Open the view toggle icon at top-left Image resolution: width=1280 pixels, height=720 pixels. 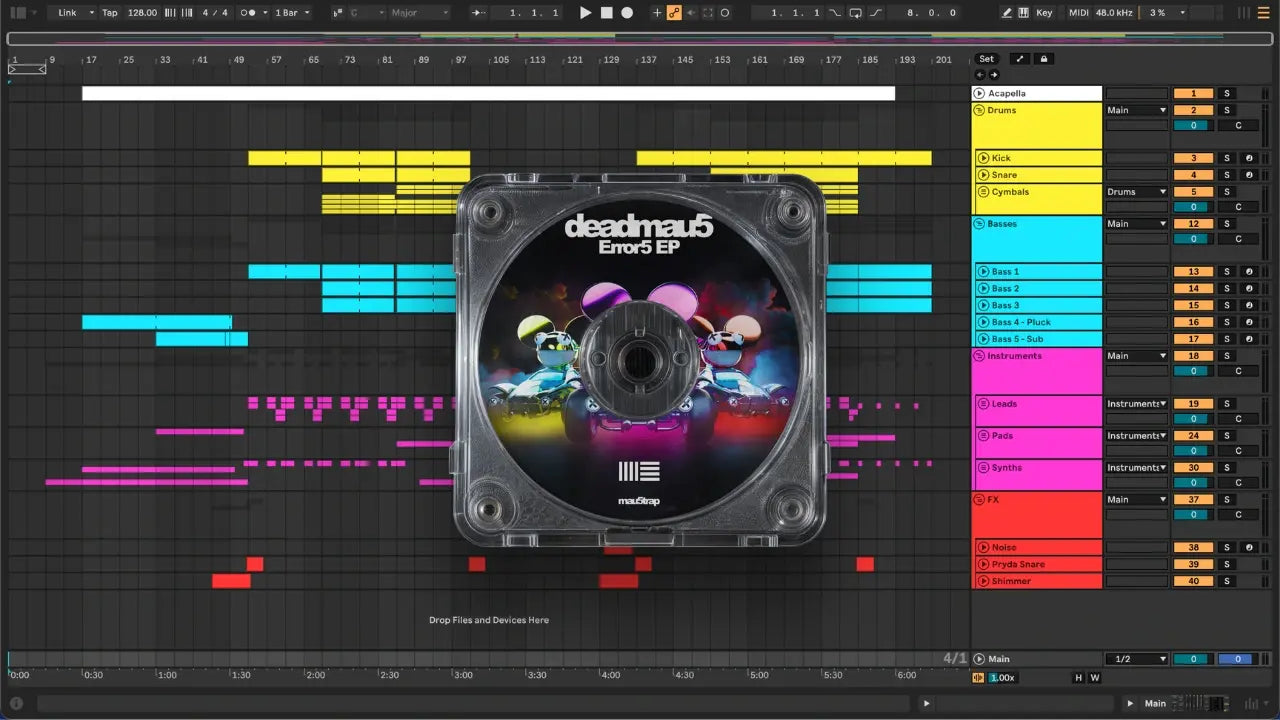coord(18,13)
